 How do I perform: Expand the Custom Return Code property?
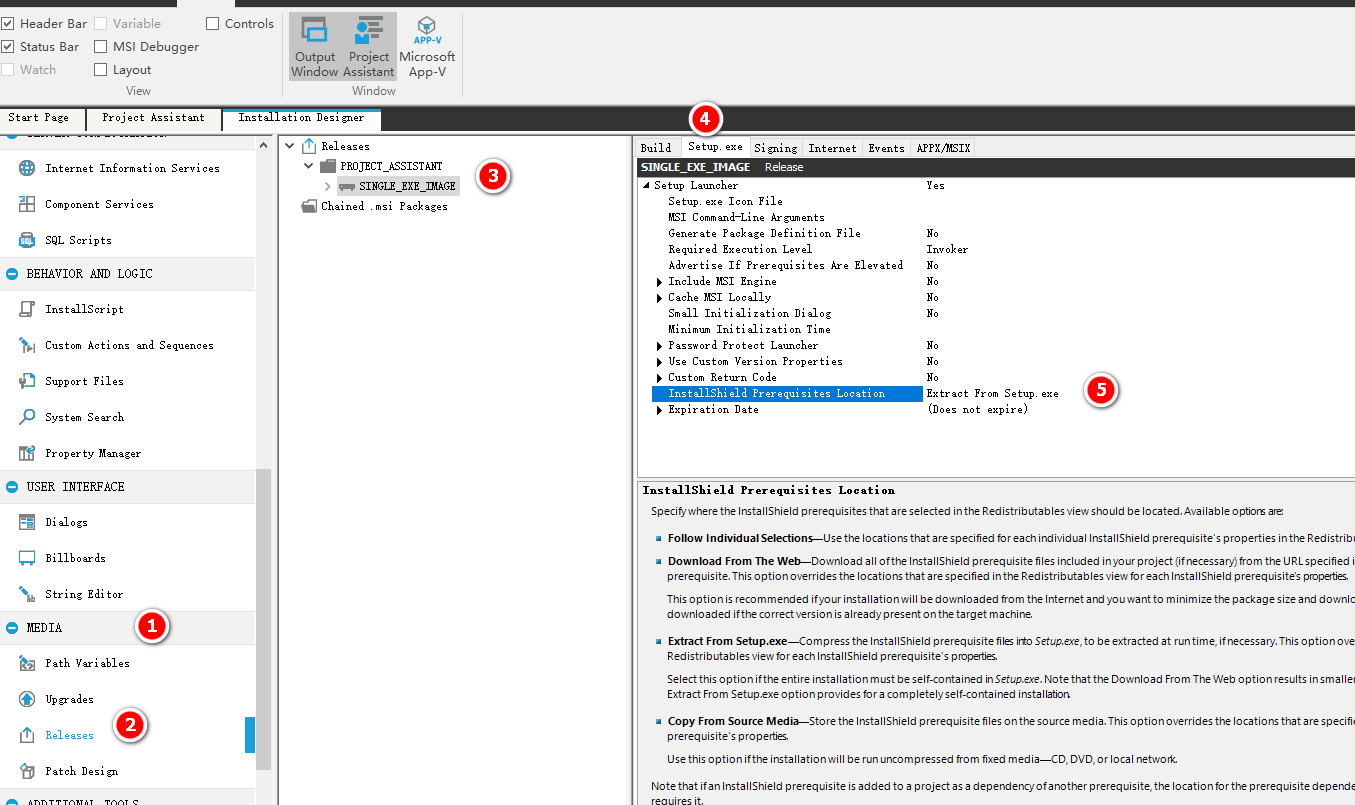[x=659, y=377]
